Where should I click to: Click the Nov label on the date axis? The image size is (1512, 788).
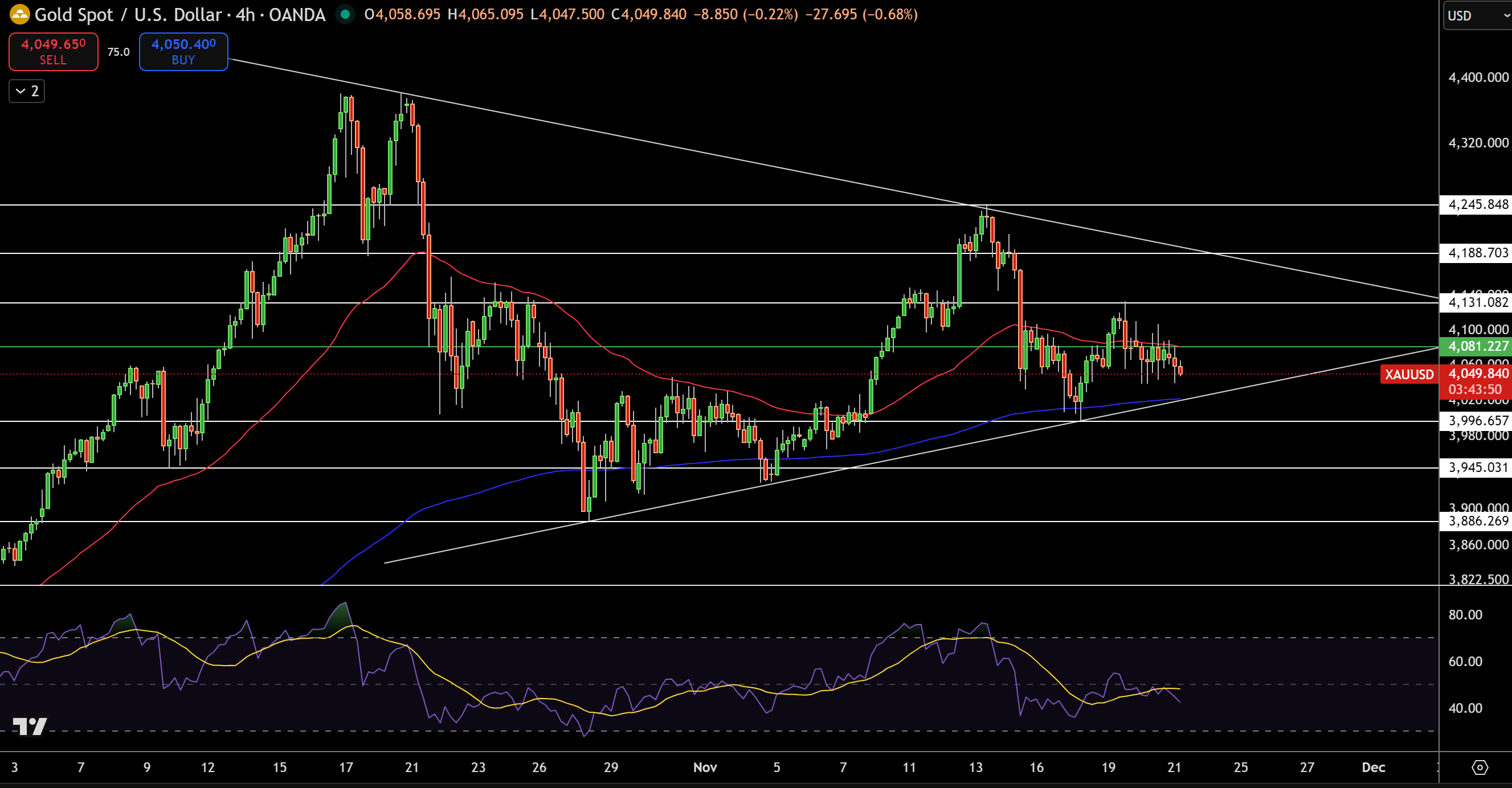pyautogui.click(x=705, y=767)
